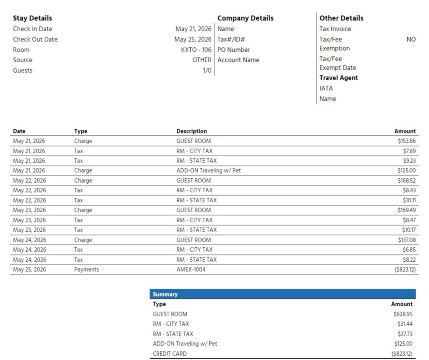Viewport: 429px width, 360px height.
Task: Click the amount "$8.22"
Action: [x=409, y=259]
